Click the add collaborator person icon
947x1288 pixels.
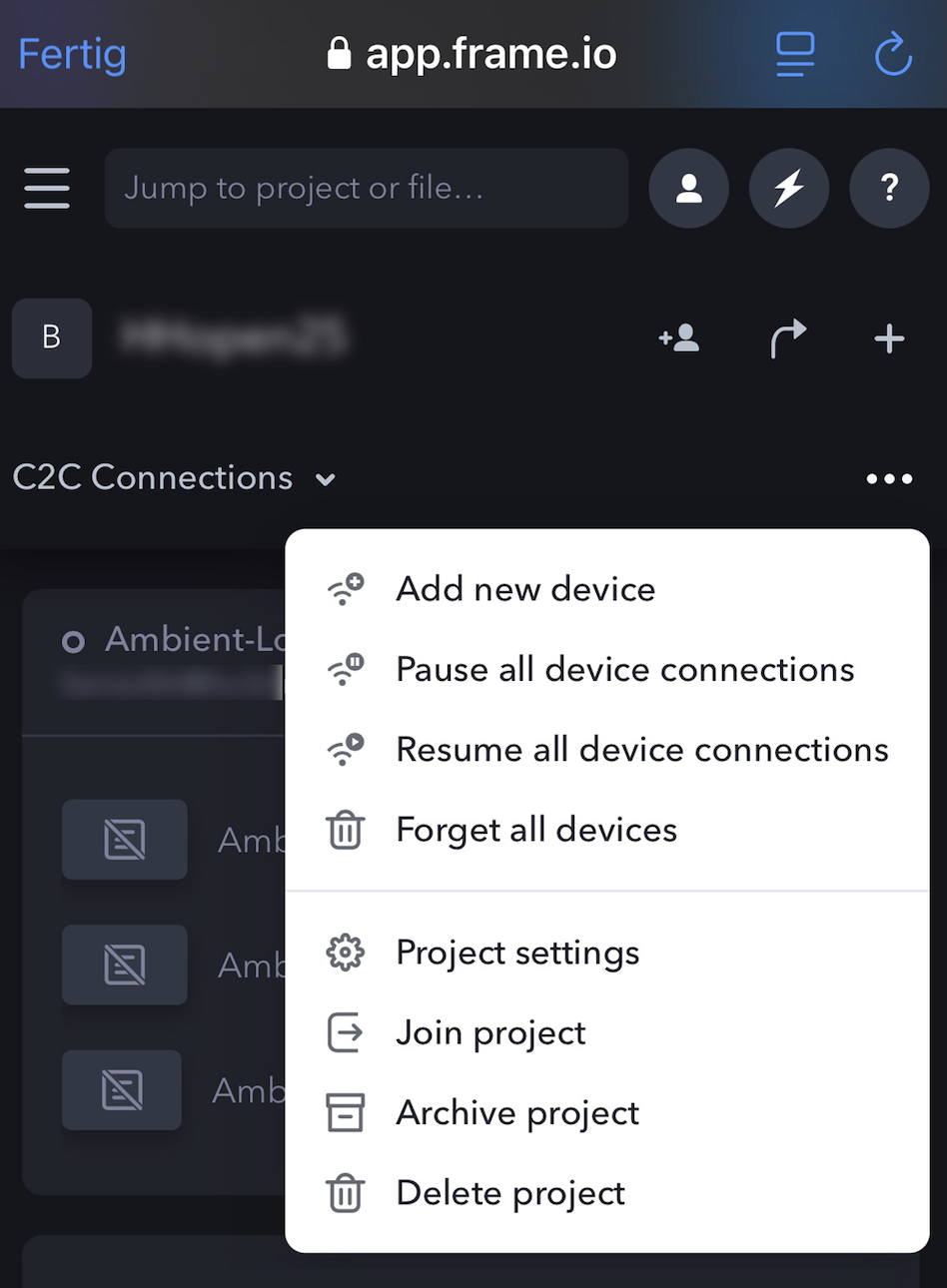point(679,338)
